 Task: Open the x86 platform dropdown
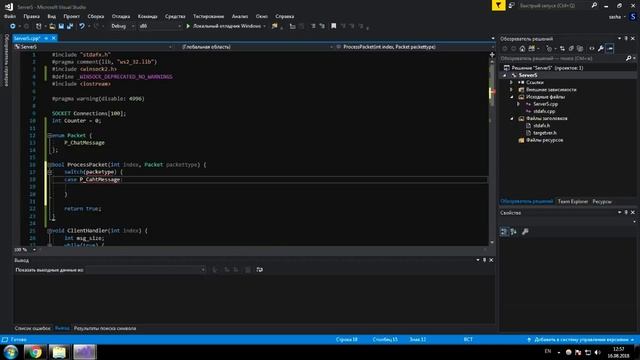[x=160, y=26]
